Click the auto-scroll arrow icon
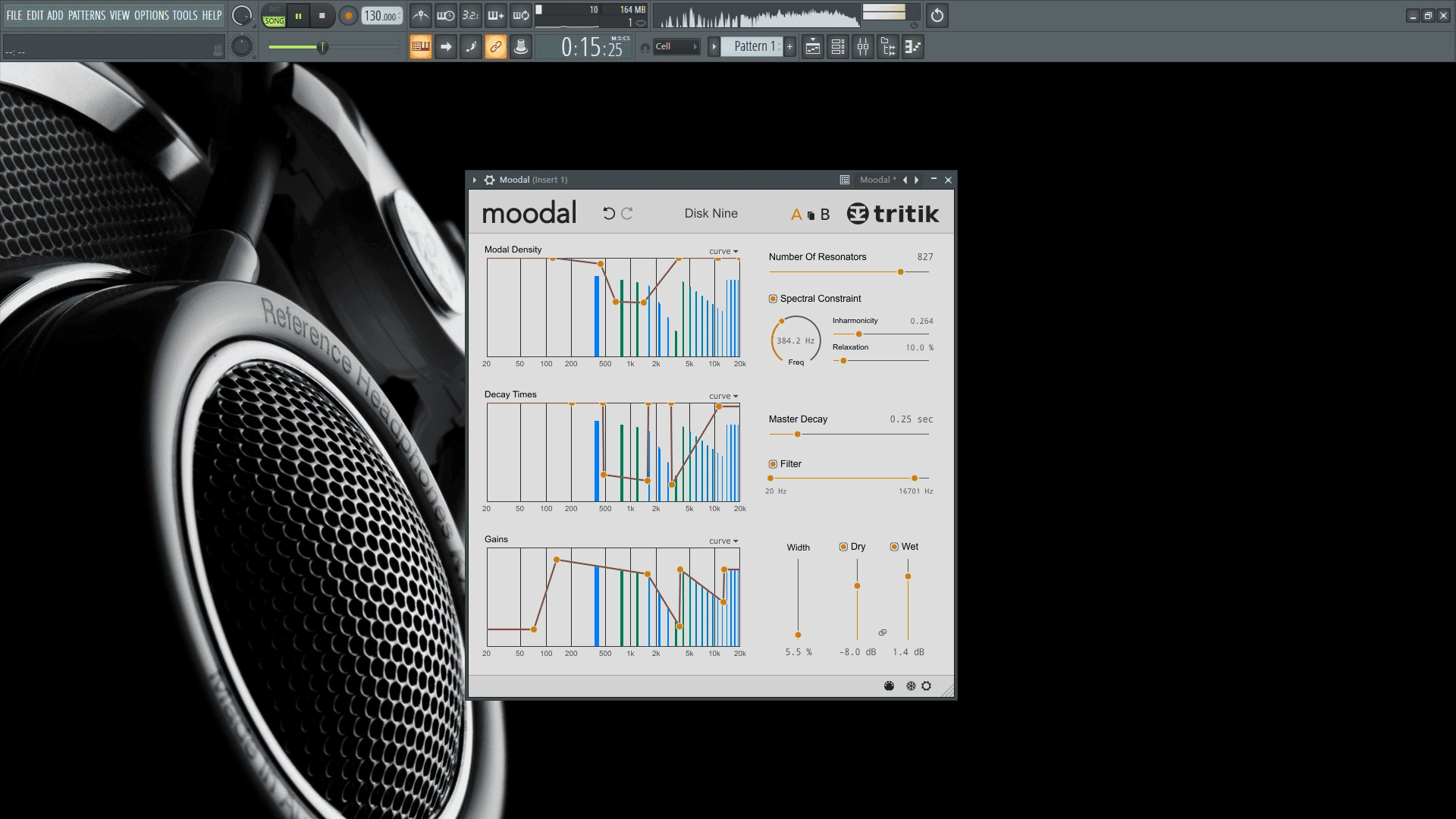This screenshot has width=1456, height=819. click(446, 47)
